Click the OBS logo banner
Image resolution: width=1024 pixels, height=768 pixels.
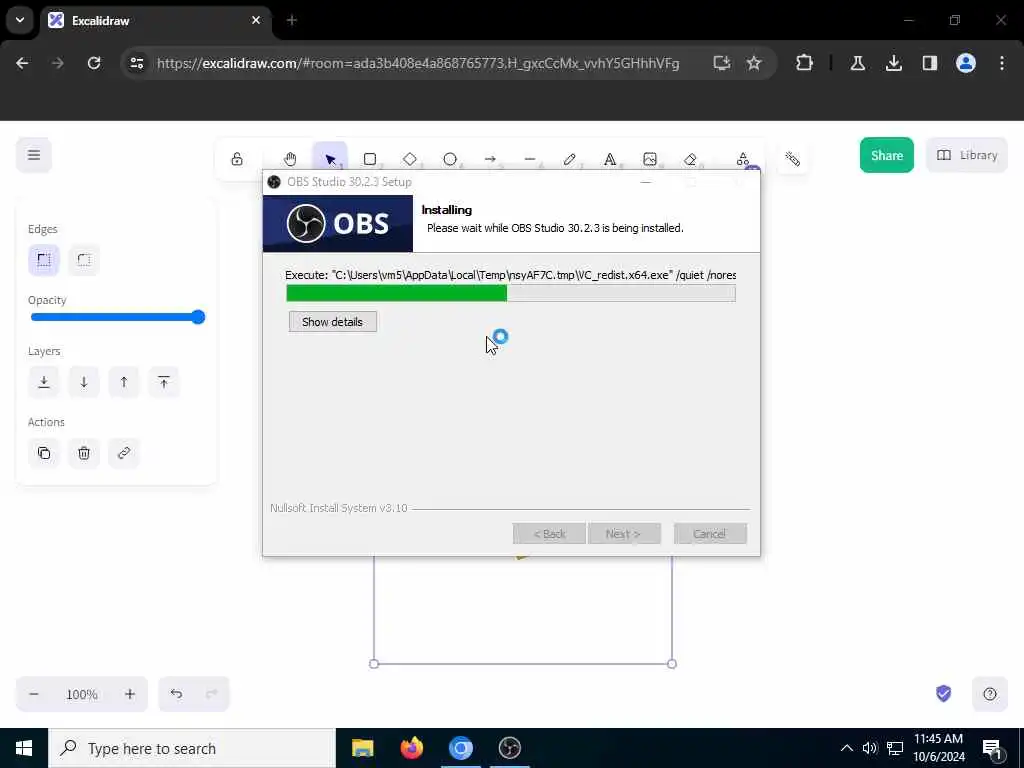point(338,223)
